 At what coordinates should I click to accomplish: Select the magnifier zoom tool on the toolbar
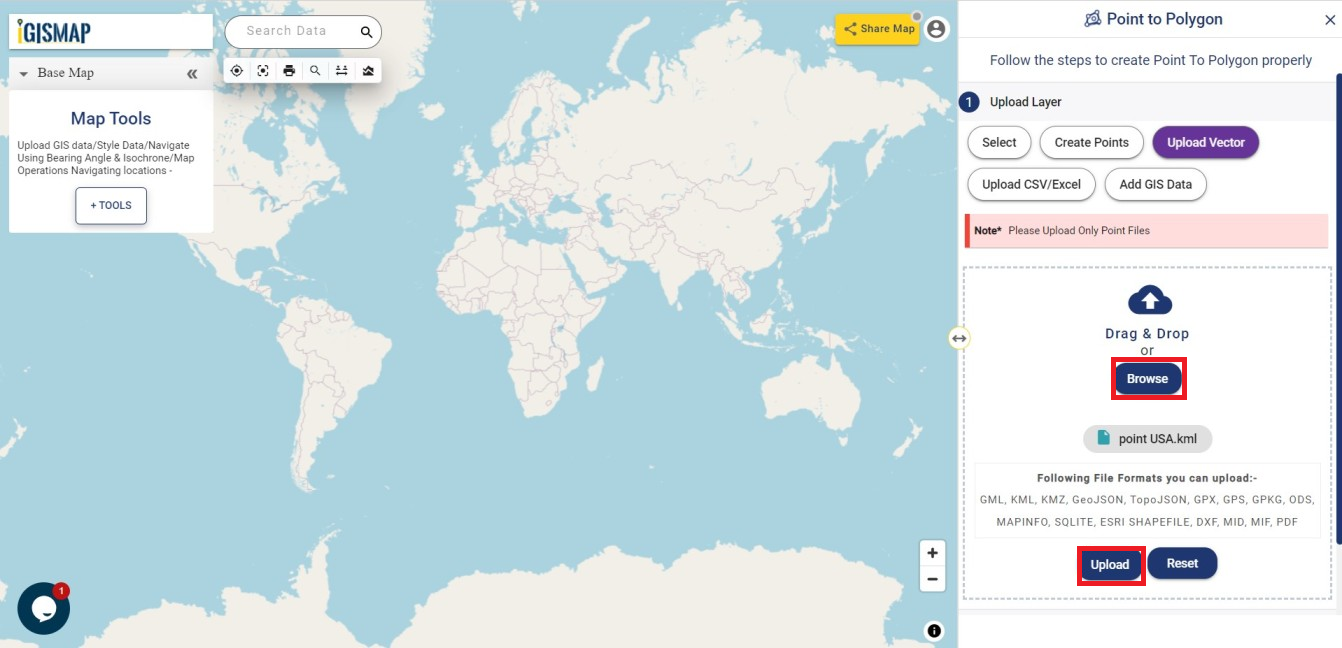315,70
